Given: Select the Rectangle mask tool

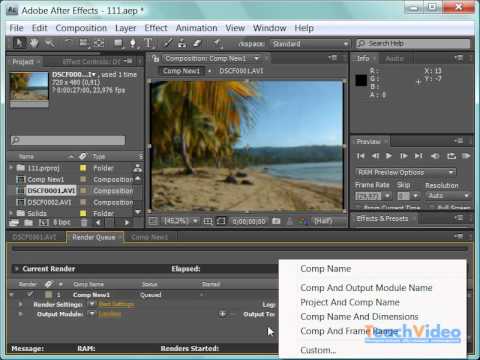Looking at the screenshot, I should (x=118, y=43).
